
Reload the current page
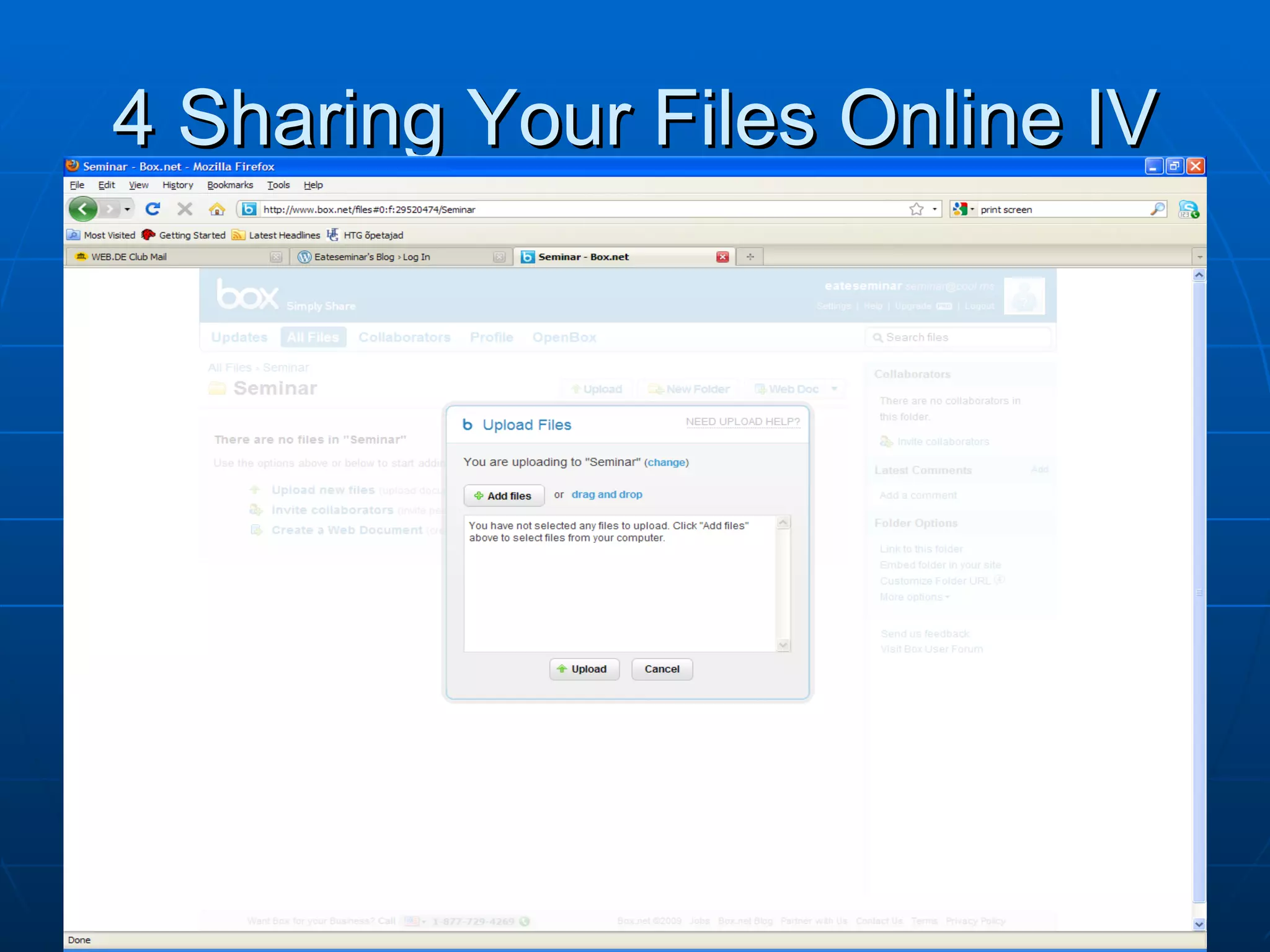click(x=153, y=209)
